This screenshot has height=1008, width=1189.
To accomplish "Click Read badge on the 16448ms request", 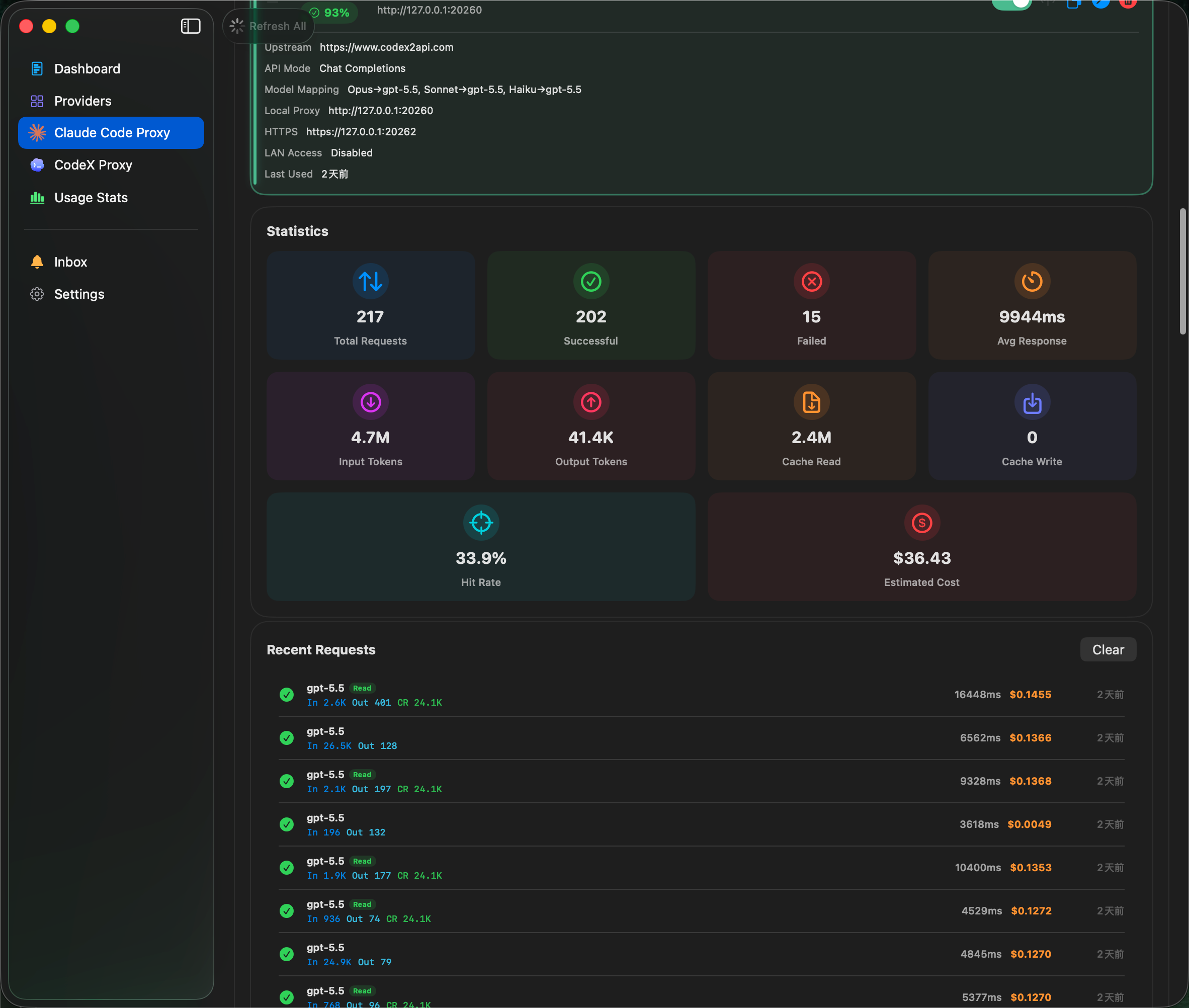I will point(362,688).
